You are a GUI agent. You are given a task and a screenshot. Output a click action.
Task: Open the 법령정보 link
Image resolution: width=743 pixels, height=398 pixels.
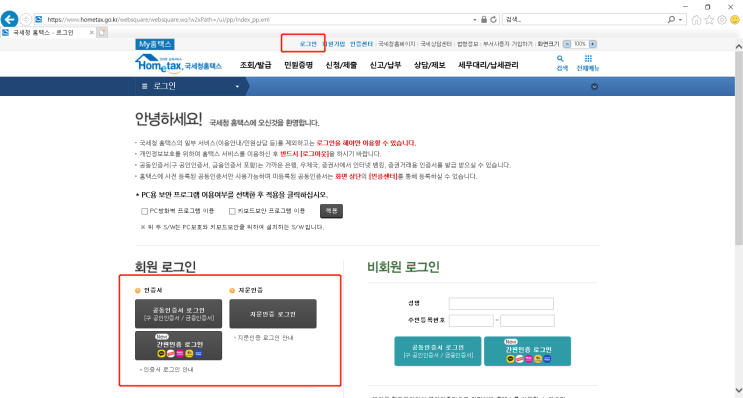point(467,44)
